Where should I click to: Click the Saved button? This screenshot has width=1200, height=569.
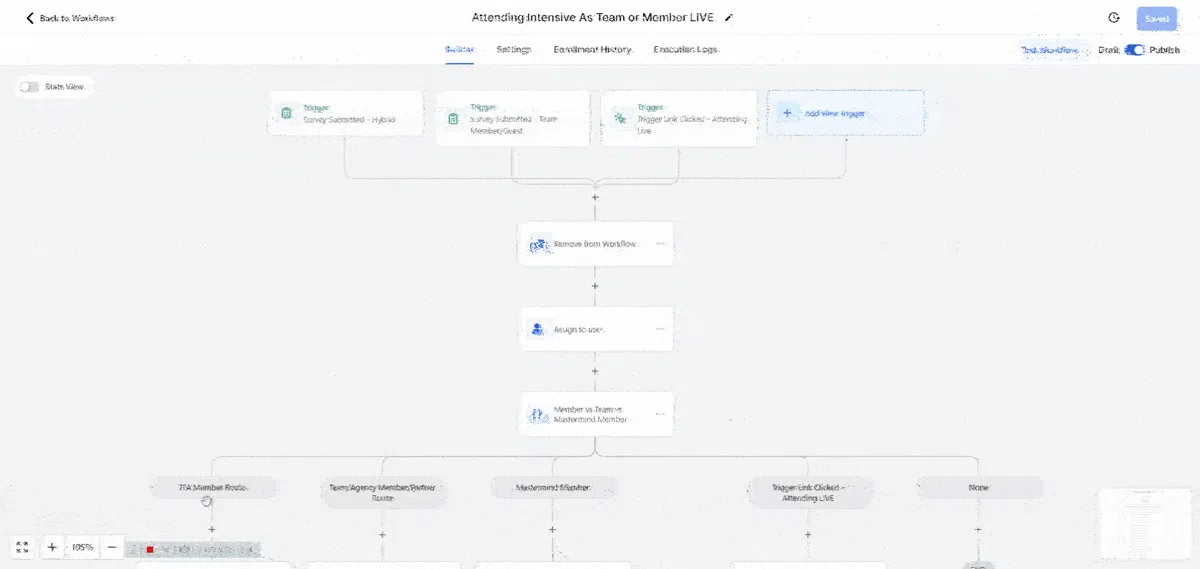coord(1157,18)
